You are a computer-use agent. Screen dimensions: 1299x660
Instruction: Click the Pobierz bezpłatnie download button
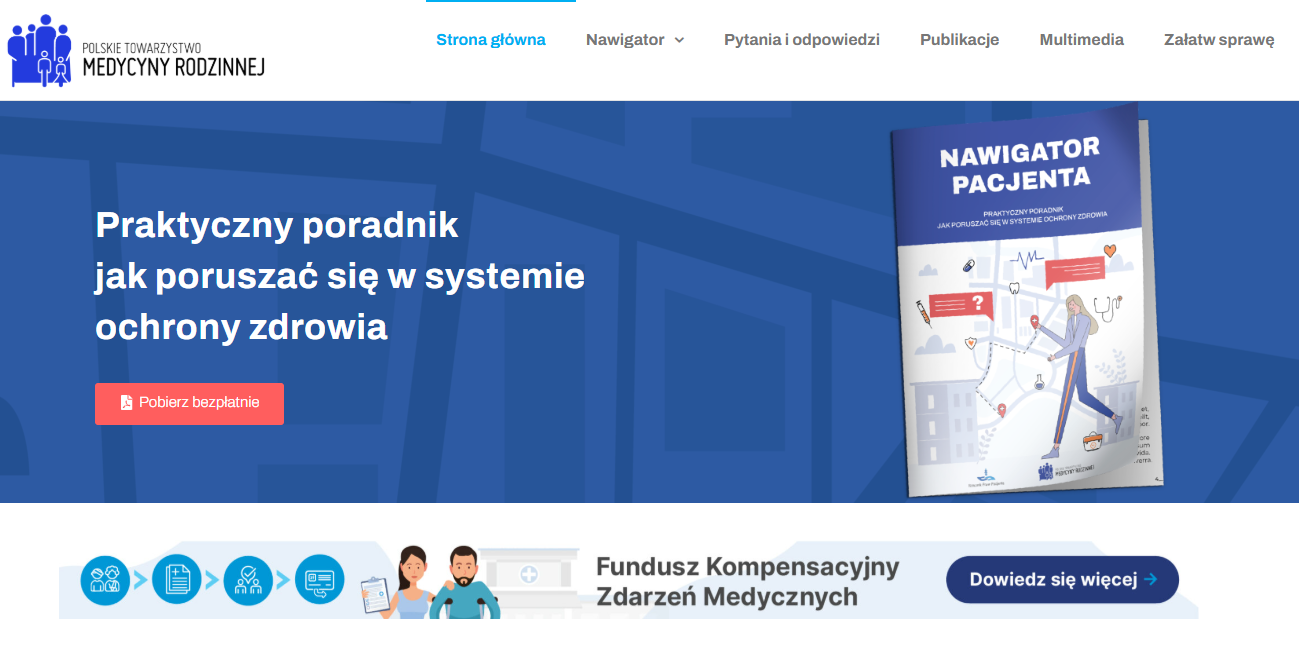pos(189,403)
